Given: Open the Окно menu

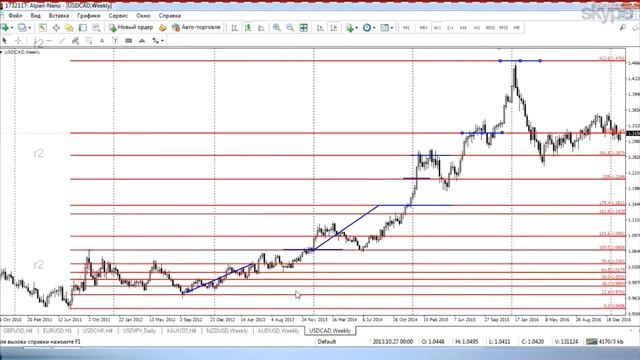Looking at the screenshot, I should click(x=143, y=16).
